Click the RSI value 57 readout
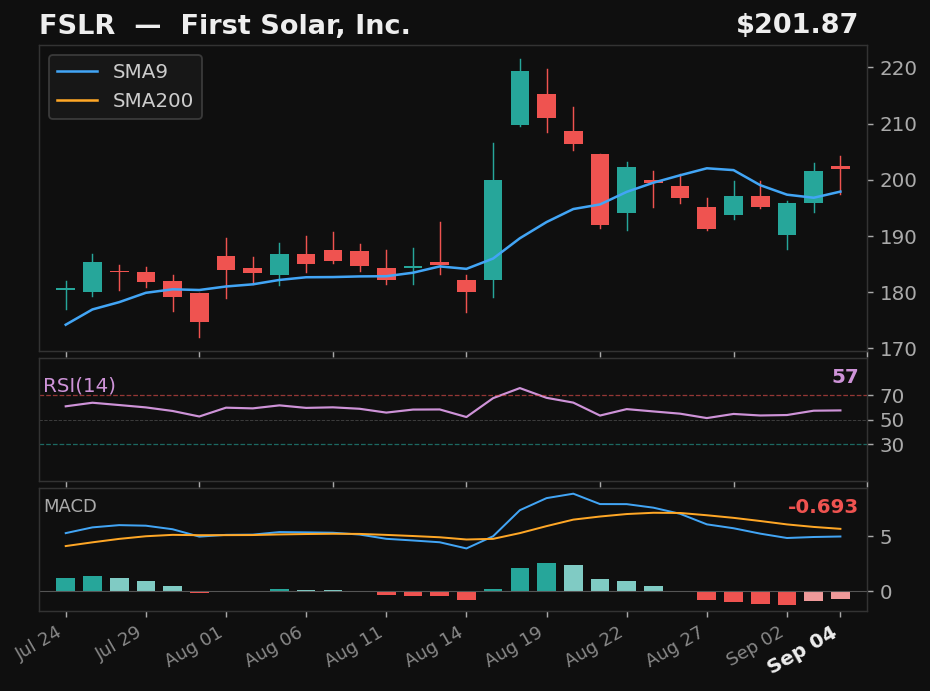Viewport: 930px width, 691px height. tap(845, 376)
